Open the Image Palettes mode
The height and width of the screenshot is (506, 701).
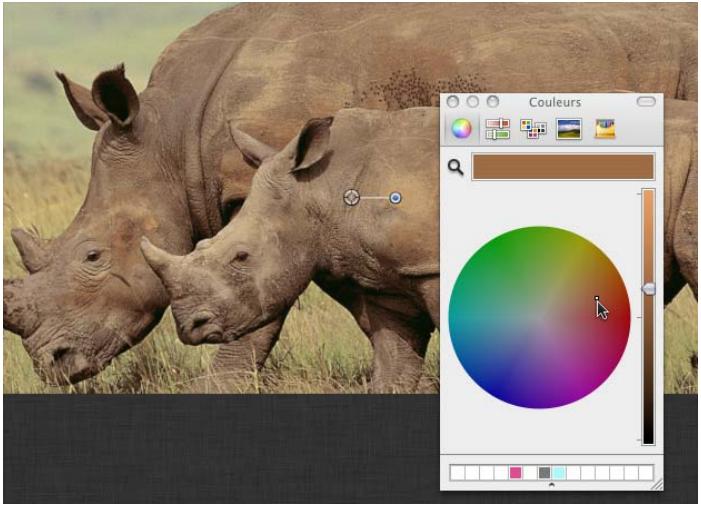click(x=569, y=129)
